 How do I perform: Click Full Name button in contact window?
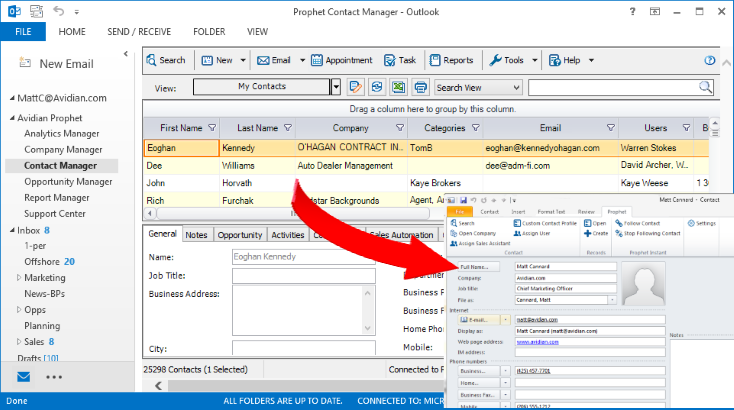point(478,267)
